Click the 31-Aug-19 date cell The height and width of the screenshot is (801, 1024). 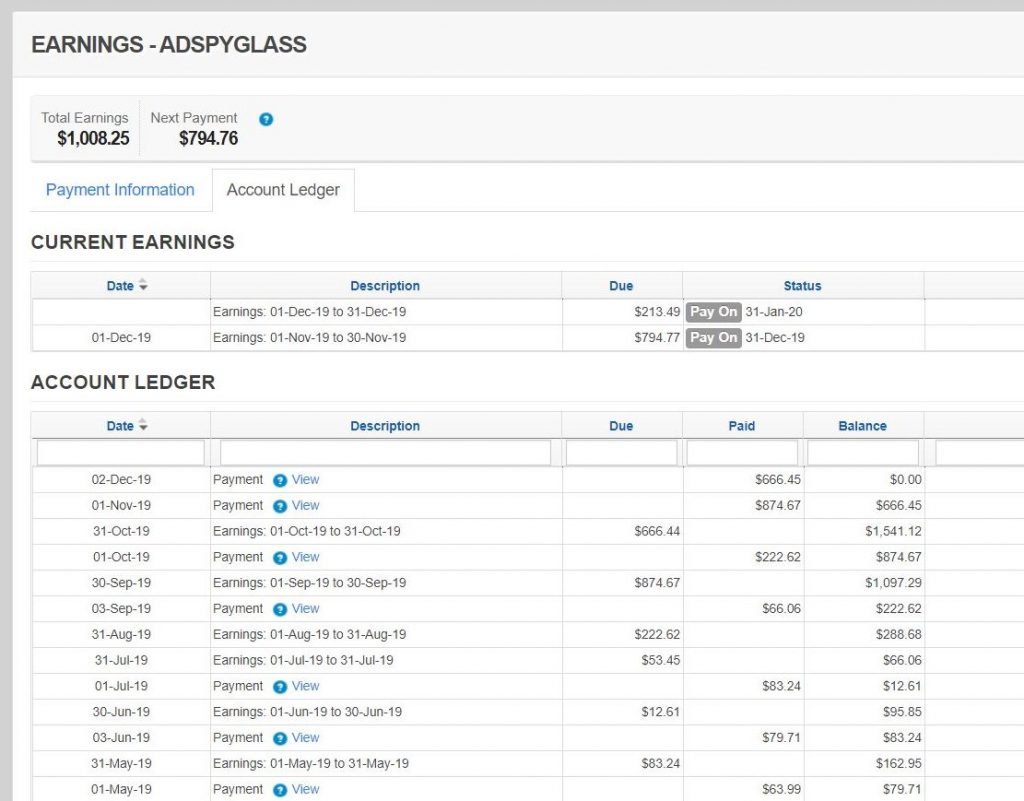pyautogui.click(x=121, y=635)
